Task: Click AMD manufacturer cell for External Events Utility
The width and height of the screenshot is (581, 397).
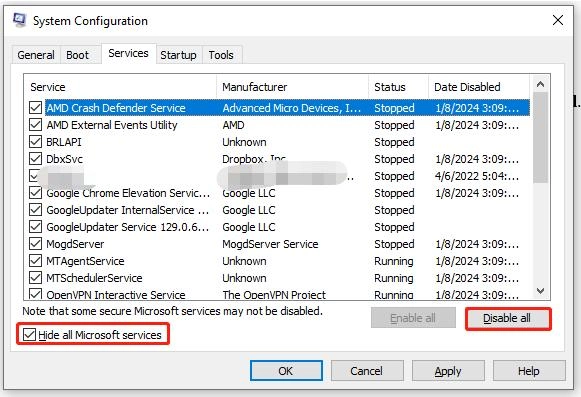Action: [233, 125]
